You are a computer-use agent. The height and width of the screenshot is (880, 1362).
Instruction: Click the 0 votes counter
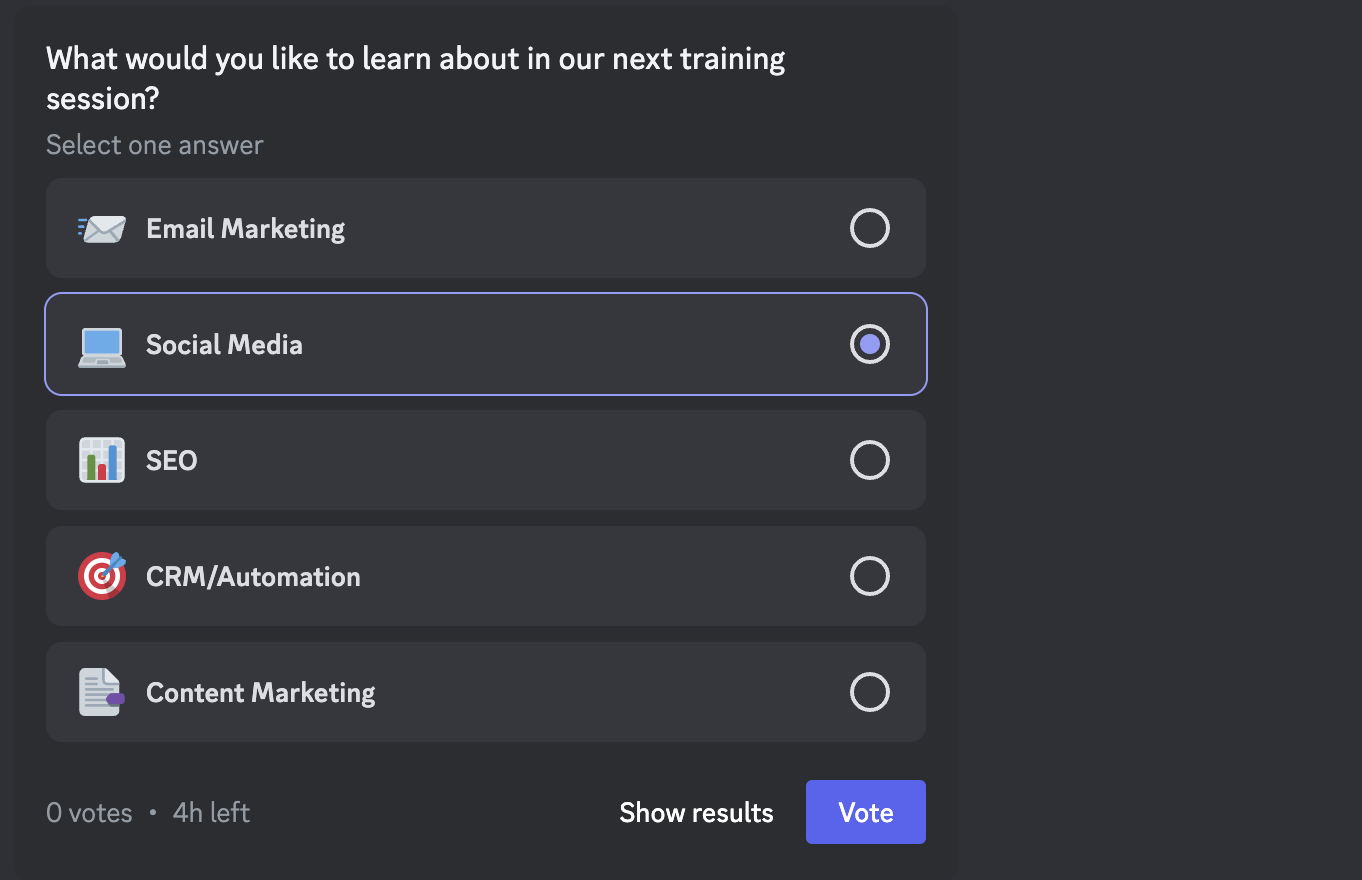[88, 812]
